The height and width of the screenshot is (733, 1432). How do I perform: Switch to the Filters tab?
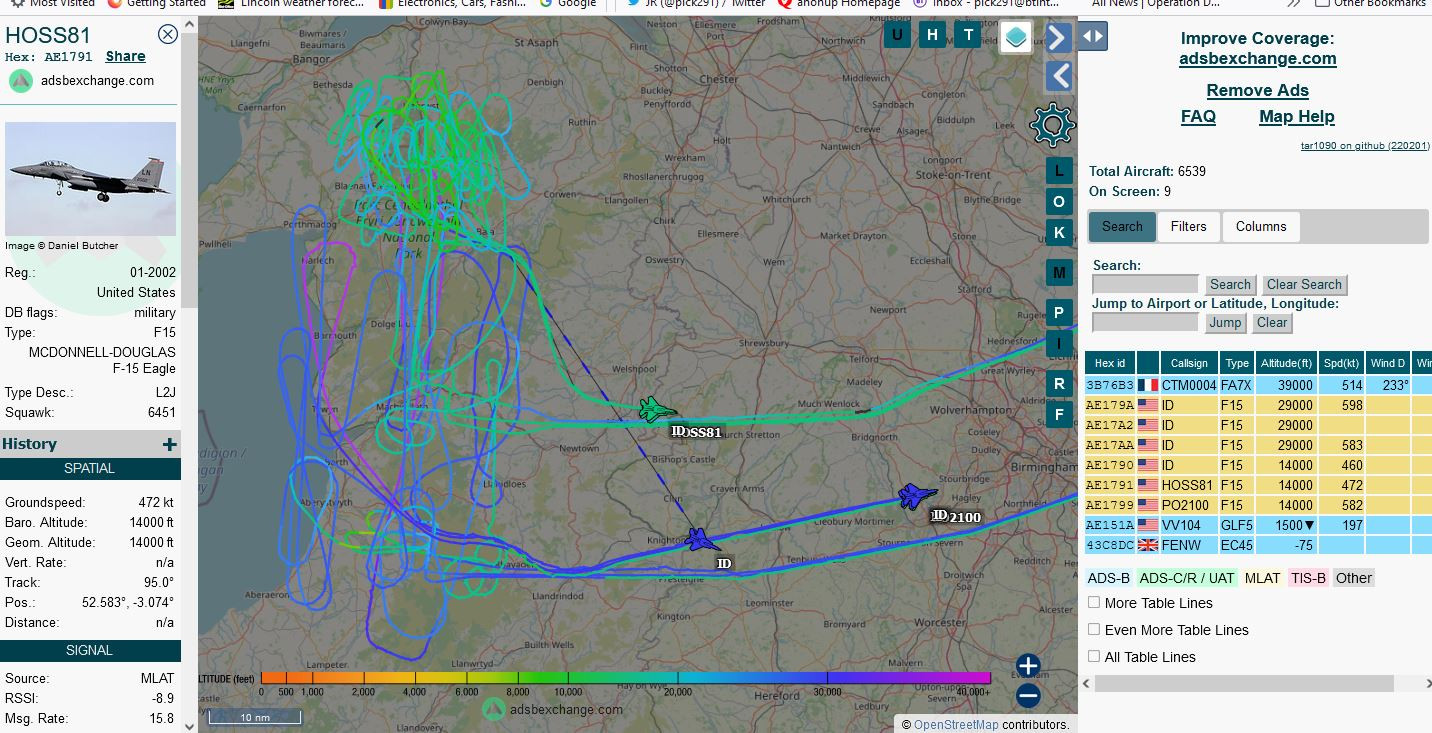pyautogui.click(x=1188, y=227)
